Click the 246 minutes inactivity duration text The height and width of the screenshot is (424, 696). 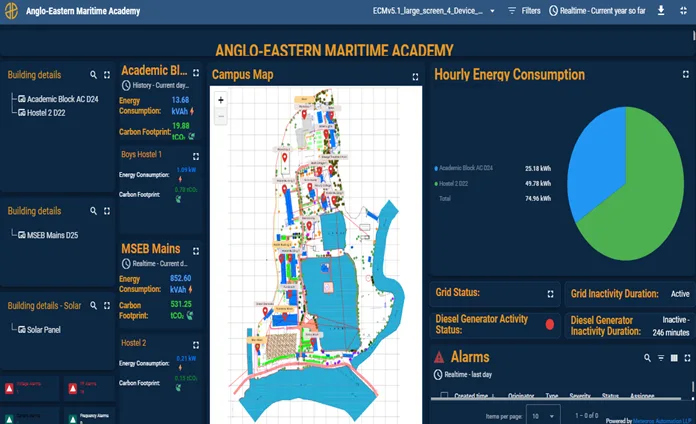[671, 333]
